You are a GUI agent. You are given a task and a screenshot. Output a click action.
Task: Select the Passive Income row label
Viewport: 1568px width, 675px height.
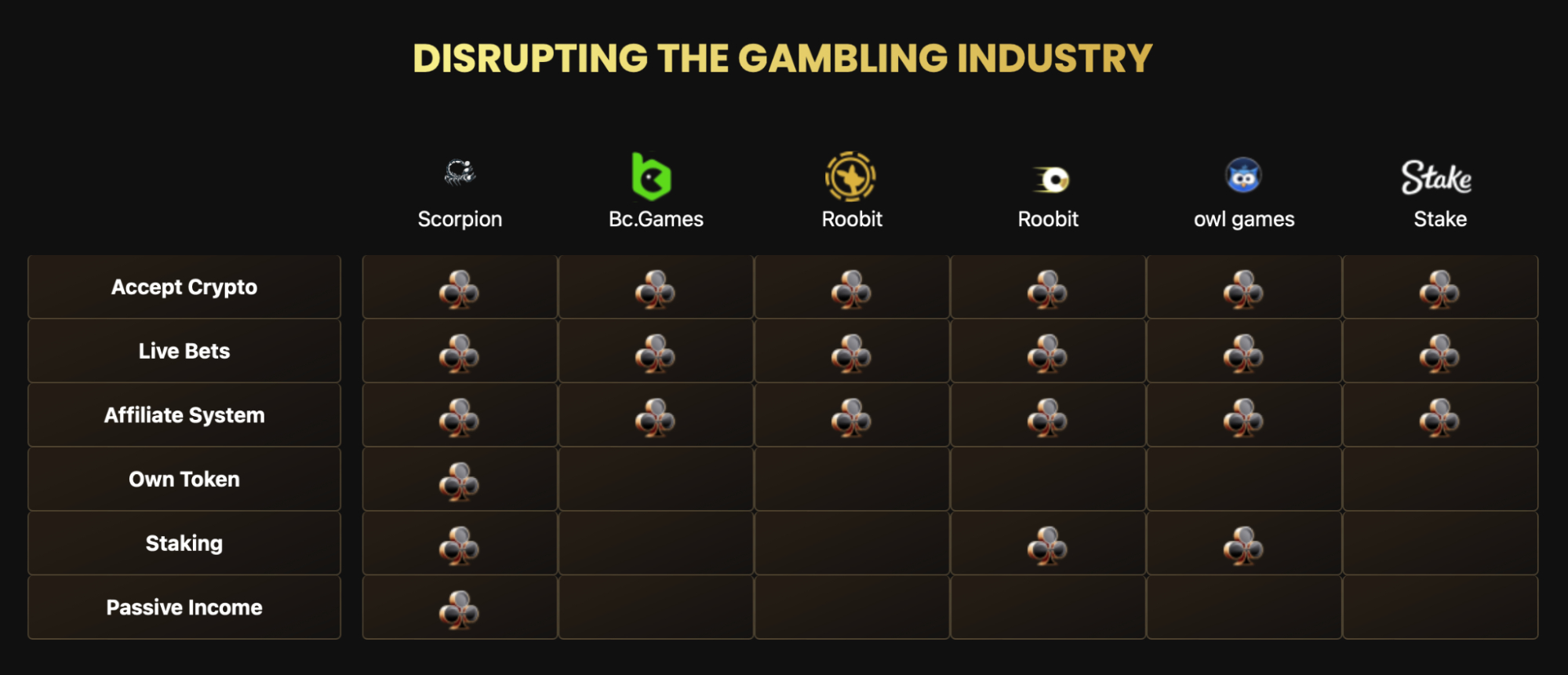click(184, 607)
